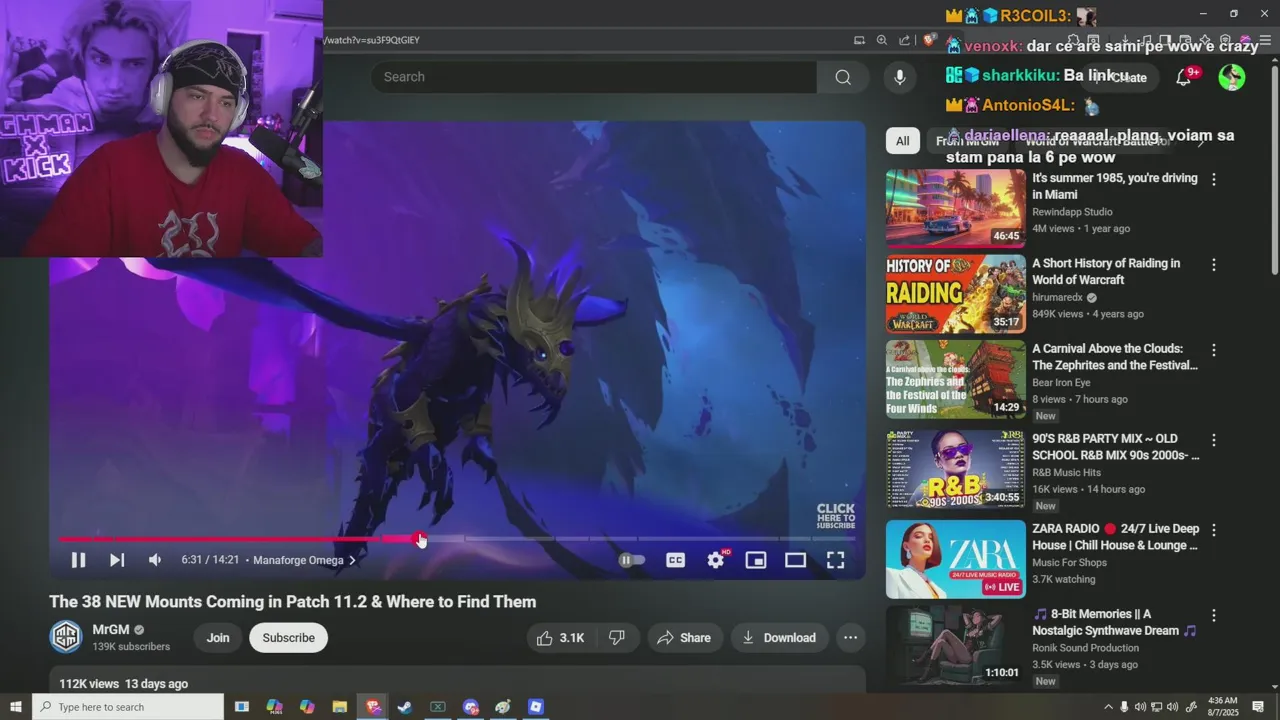Screen dimensions: 1280x720
Task: Open A Carnival Above the Clouds title
Action: point(1115,357)
